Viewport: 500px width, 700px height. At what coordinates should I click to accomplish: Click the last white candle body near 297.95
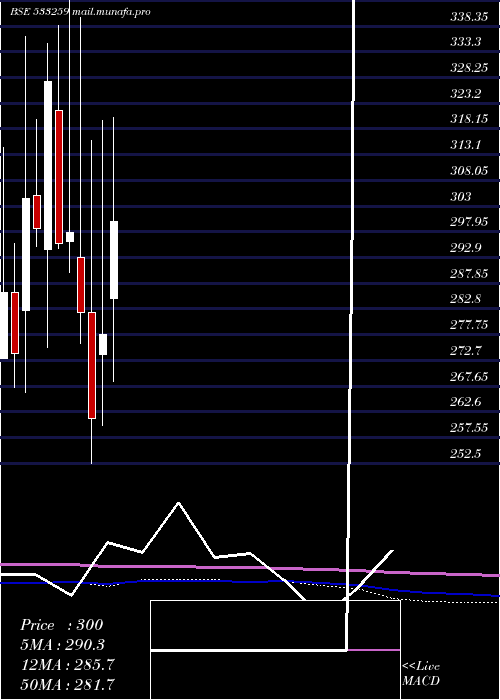coord(114,260)
